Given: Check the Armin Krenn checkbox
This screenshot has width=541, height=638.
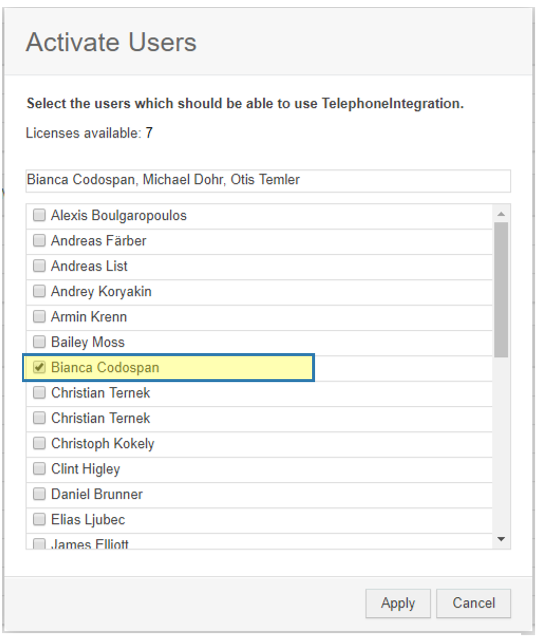Looking at the screenshot, I should click(39, 317).
